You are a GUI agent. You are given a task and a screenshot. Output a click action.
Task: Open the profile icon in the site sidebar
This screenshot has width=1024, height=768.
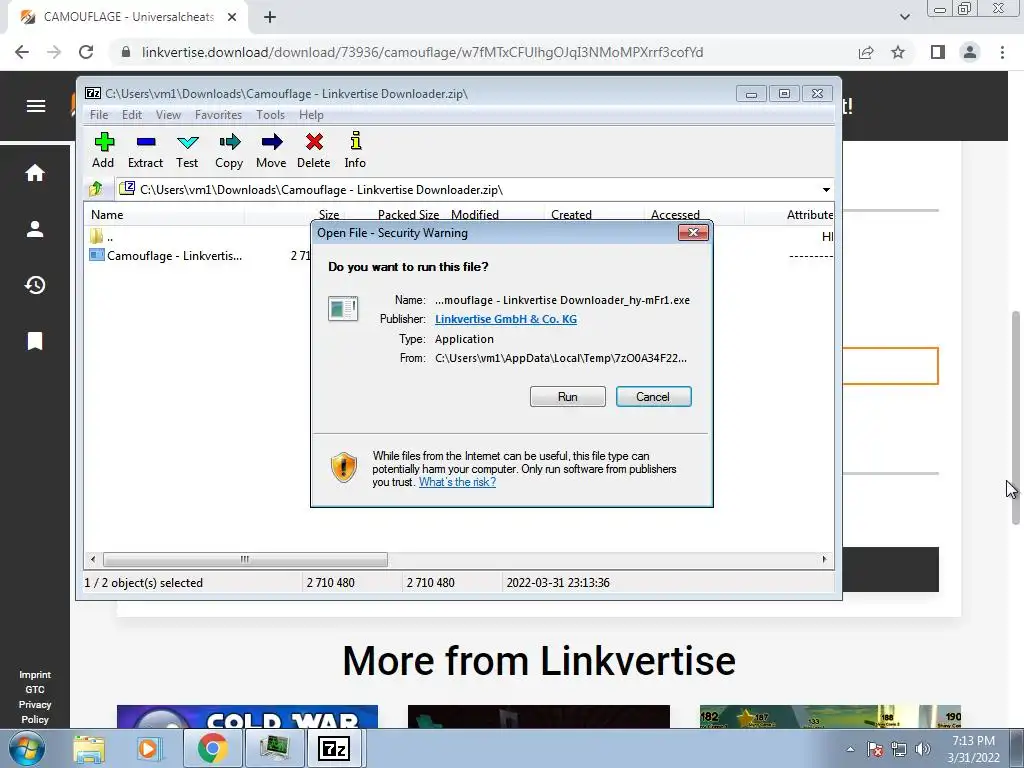coord(35,229)
